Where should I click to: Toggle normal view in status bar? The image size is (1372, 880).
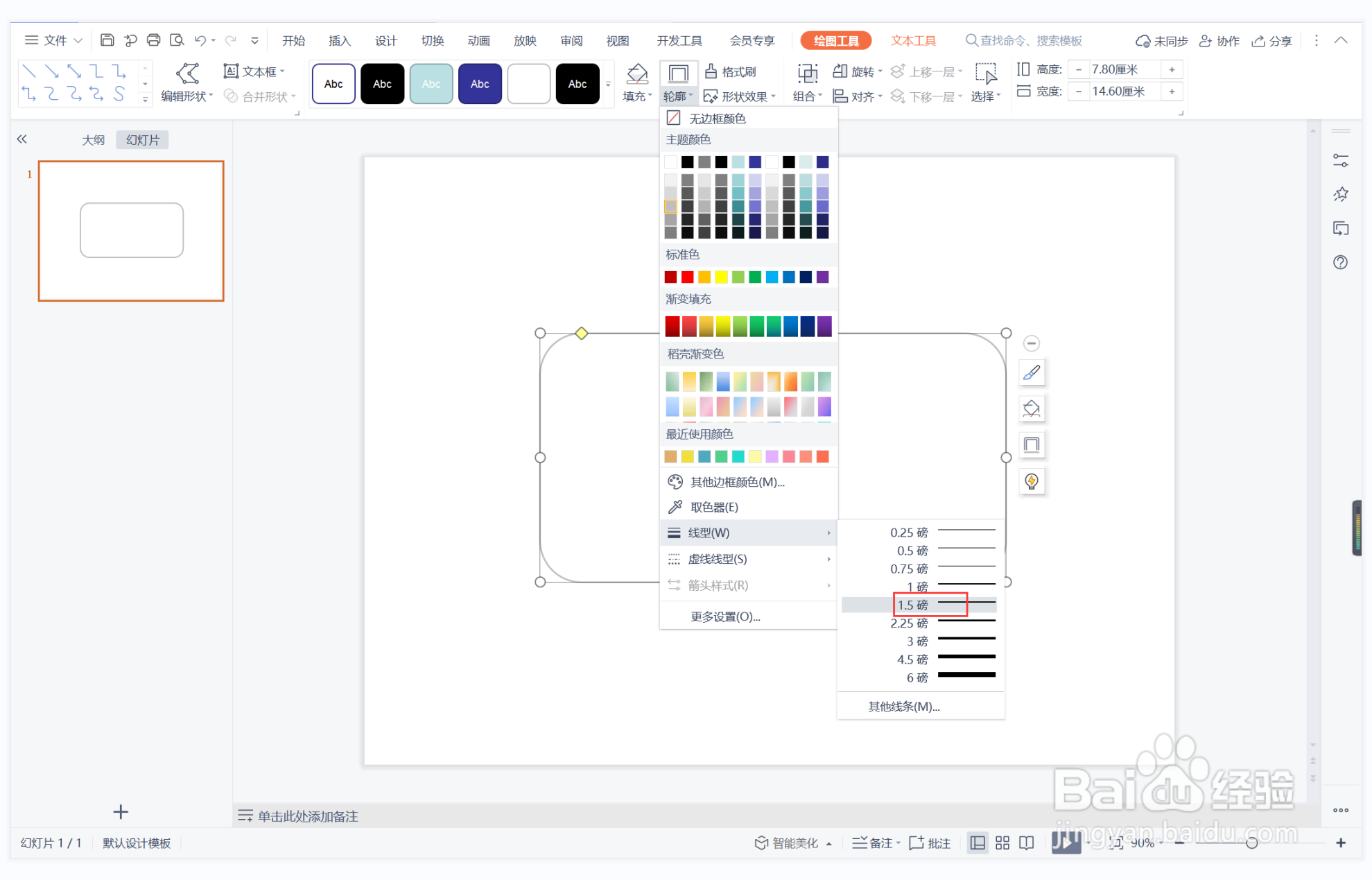[x=978, y=843]
